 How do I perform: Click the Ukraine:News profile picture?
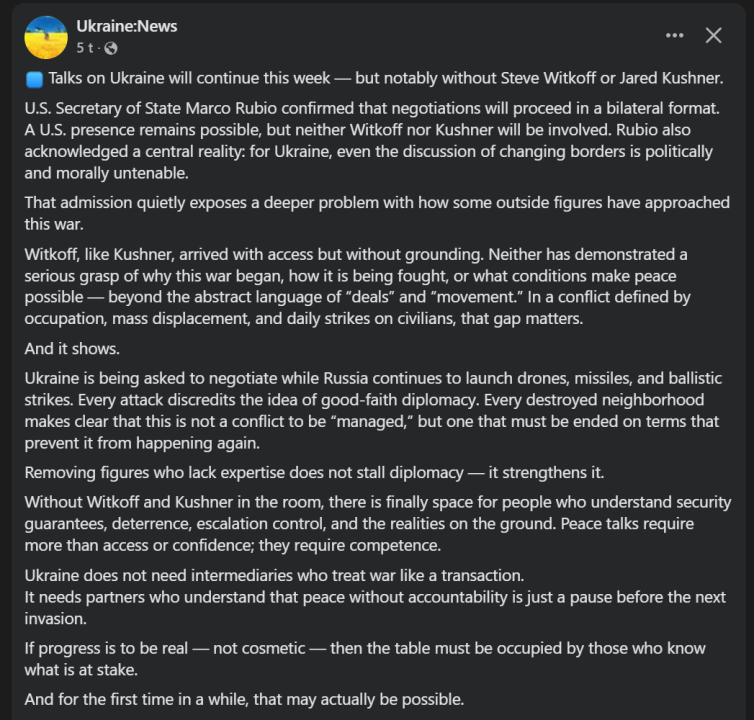46,36
